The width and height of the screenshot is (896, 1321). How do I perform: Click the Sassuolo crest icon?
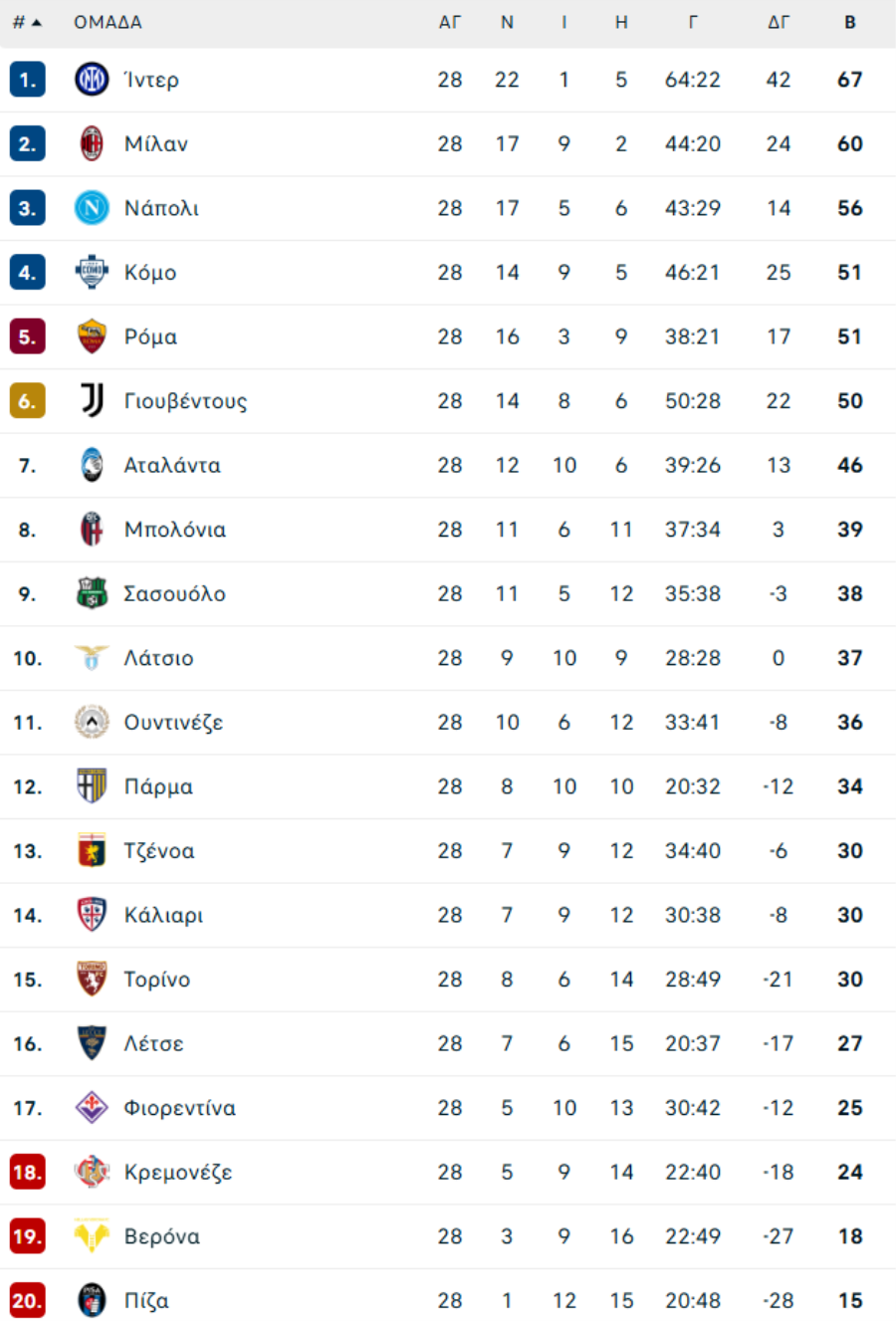pyautogui.click(x=92, y=594)
